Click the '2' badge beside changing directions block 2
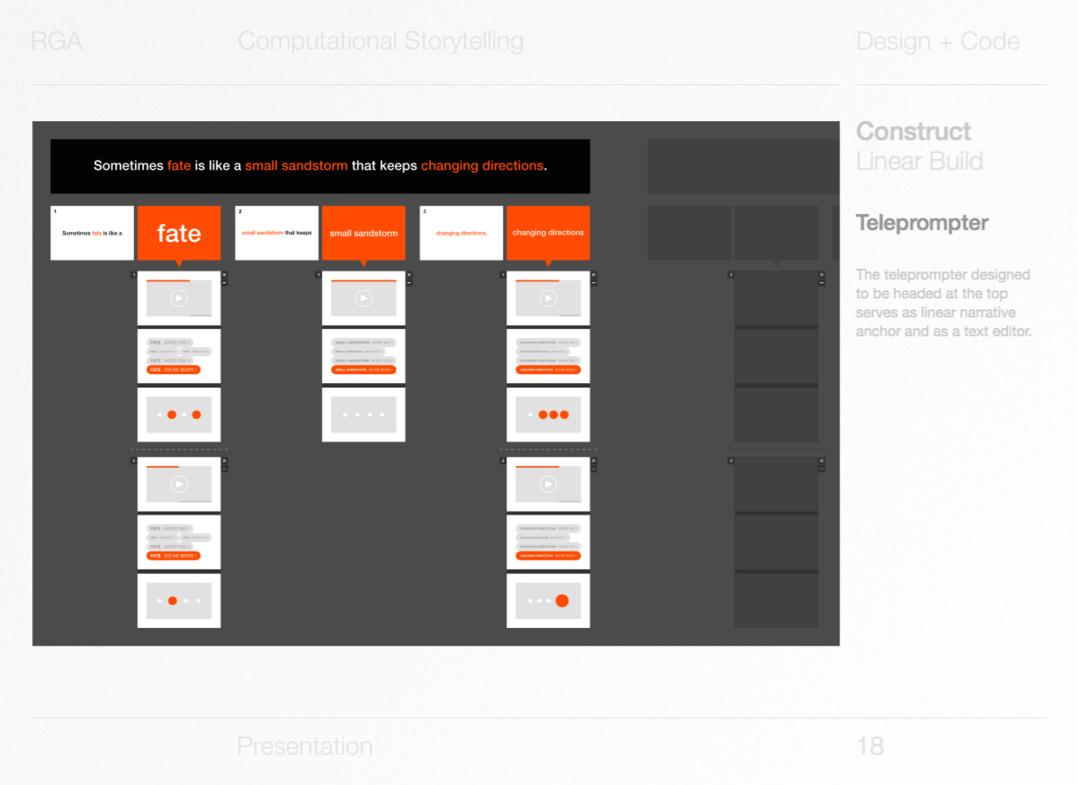This screenshot has height=785, width=1078. 503,461
